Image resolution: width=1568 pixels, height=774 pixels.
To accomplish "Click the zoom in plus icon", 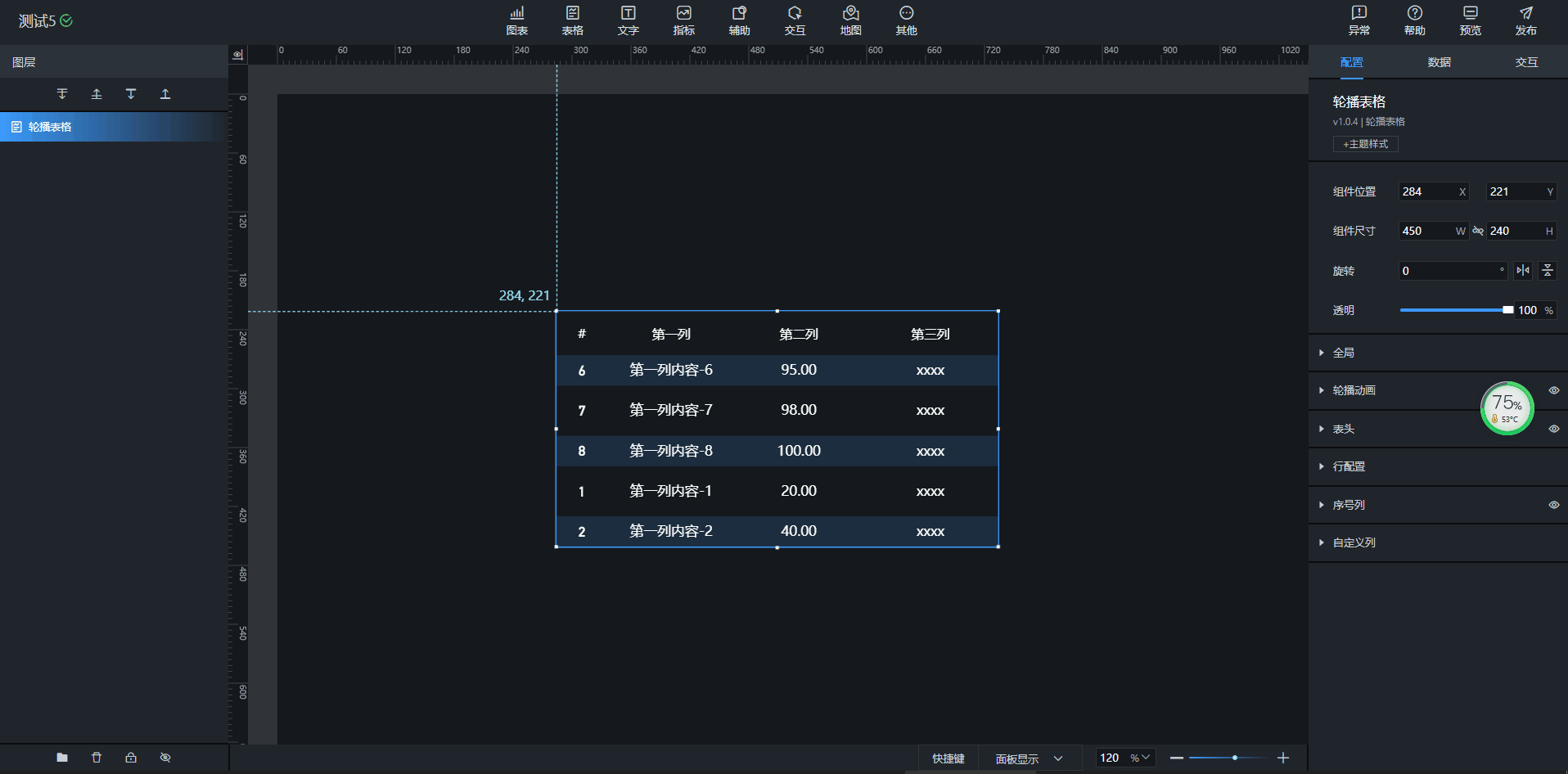I will (1283, 758).
